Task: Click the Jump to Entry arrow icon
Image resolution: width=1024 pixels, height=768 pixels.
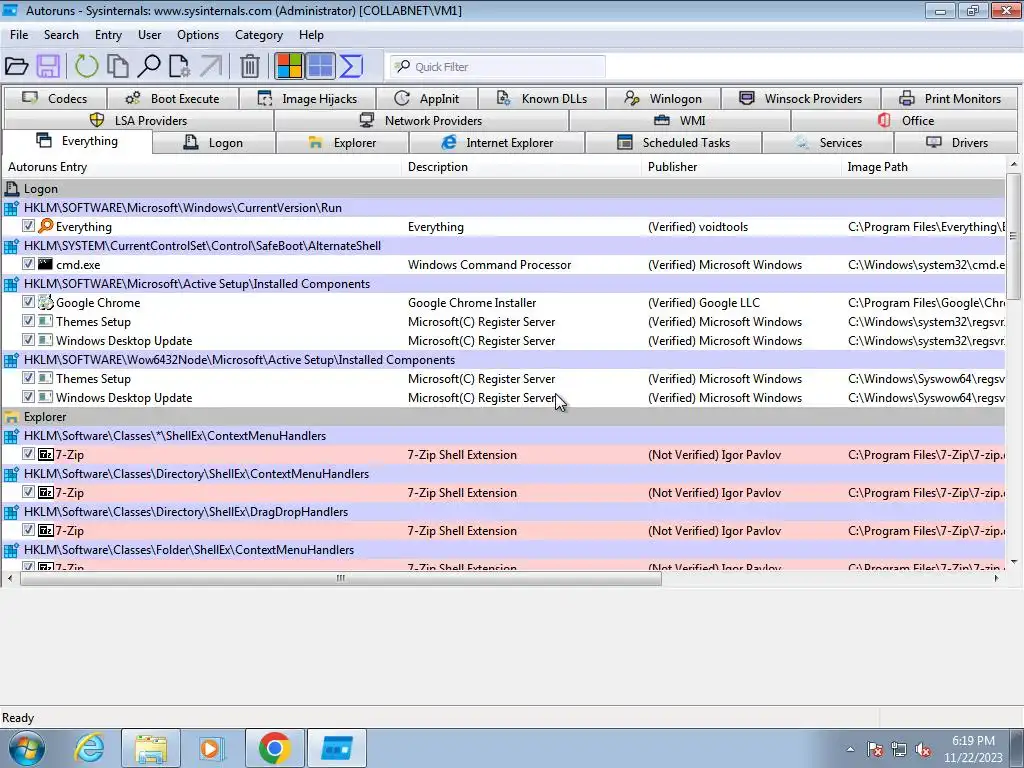Action: [211, 66]
